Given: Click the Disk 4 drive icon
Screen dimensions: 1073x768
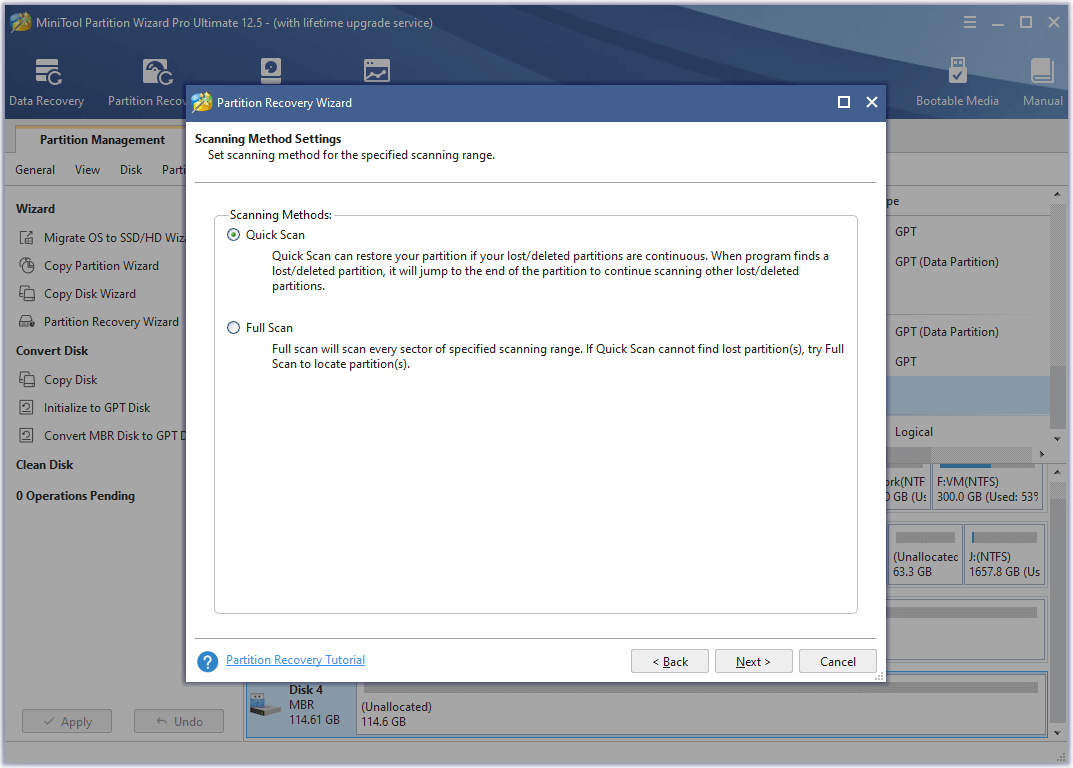Looking at the screenshot, I should pyautogui.click(x=266, y=705).
